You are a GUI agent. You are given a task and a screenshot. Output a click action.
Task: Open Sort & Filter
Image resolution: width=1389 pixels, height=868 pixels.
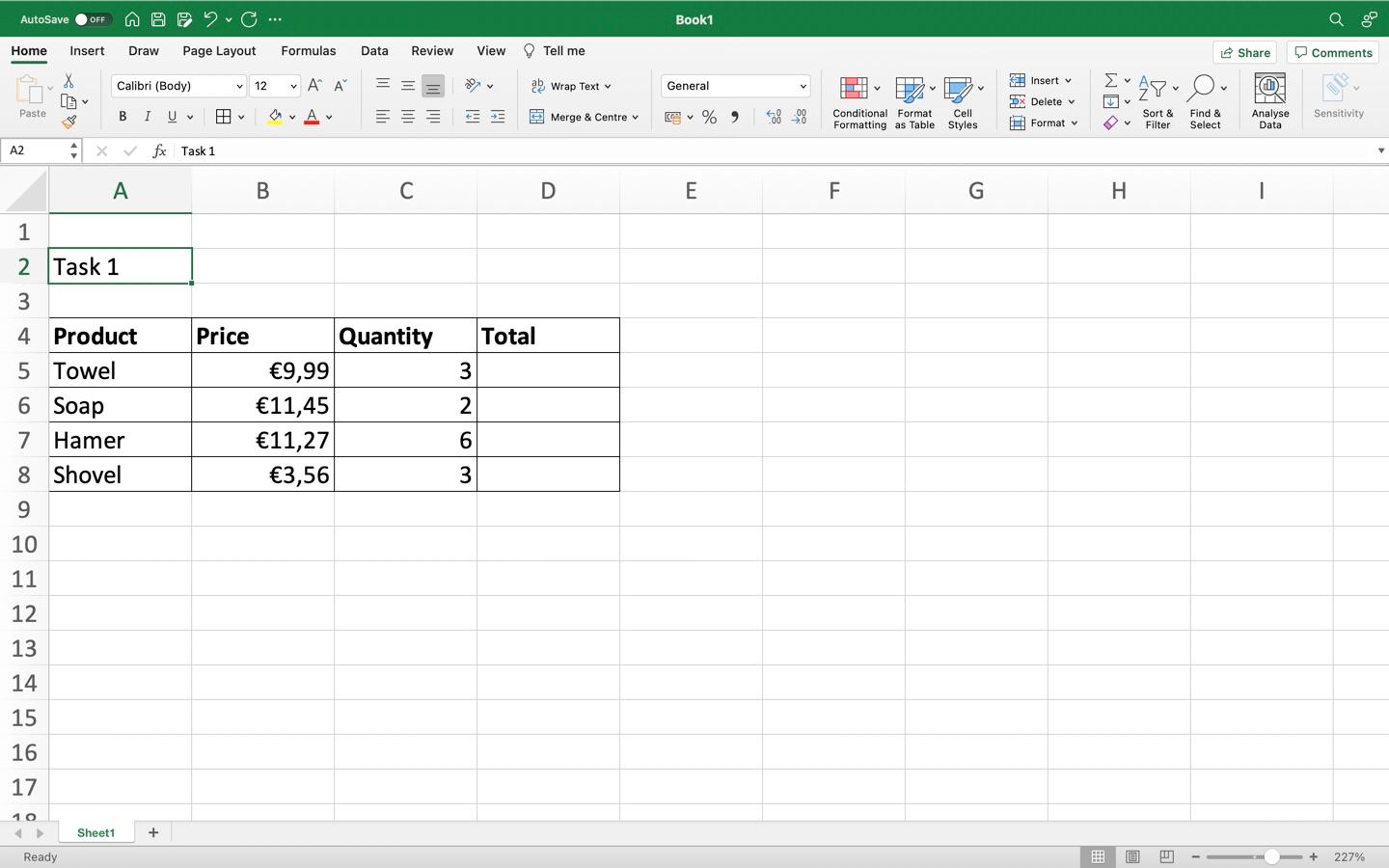tap(1157, 102)
